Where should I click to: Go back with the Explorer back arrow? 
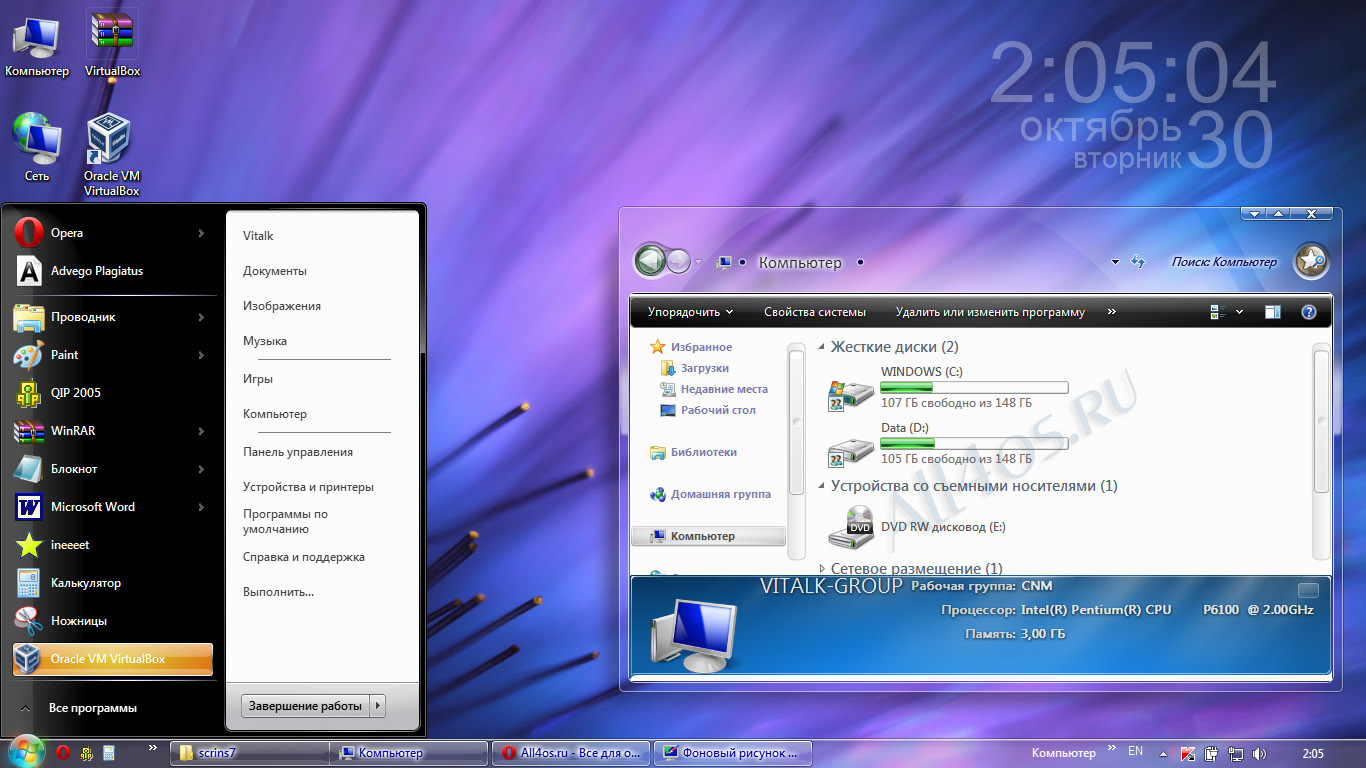tap(649, 262)
